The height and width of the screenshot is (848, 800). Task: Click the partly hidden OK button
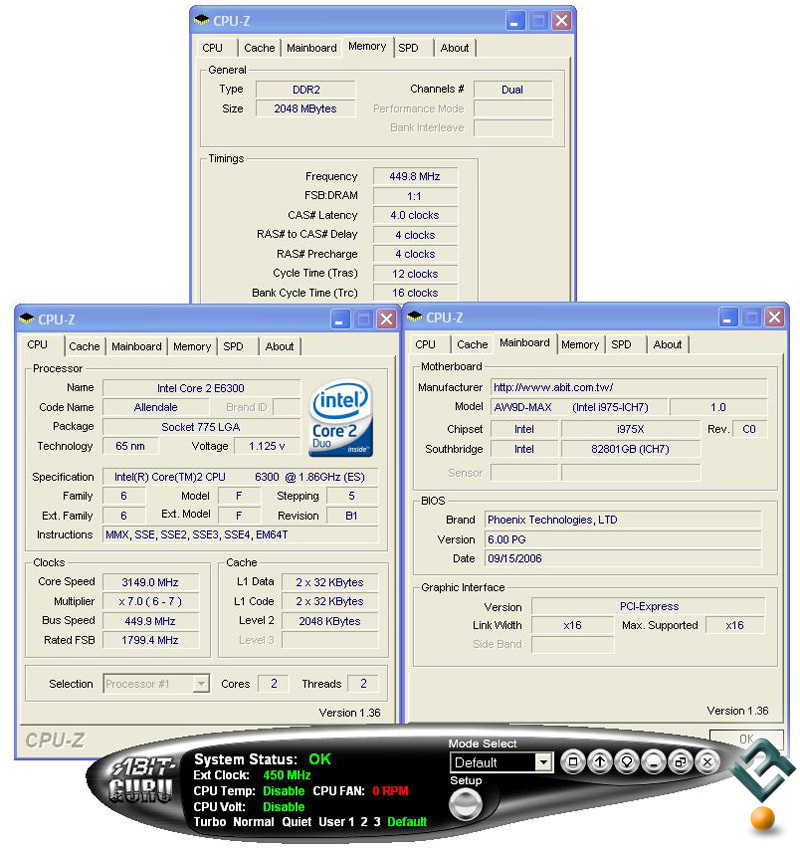pos(746,738)
